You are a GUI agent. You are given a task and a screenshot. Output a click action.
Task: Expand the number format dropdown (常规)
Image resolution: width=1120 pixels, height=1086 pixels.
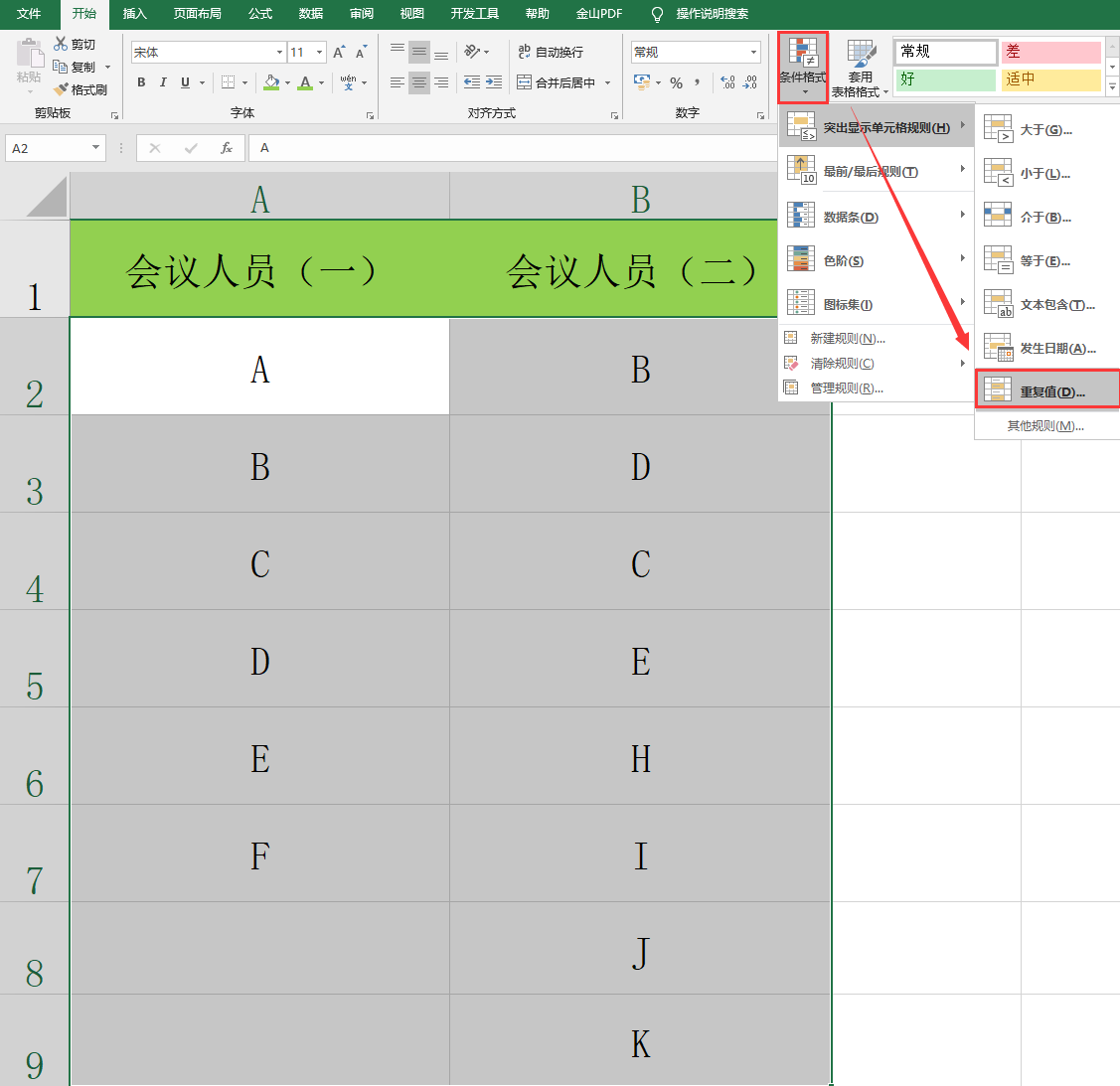point(753,52)
